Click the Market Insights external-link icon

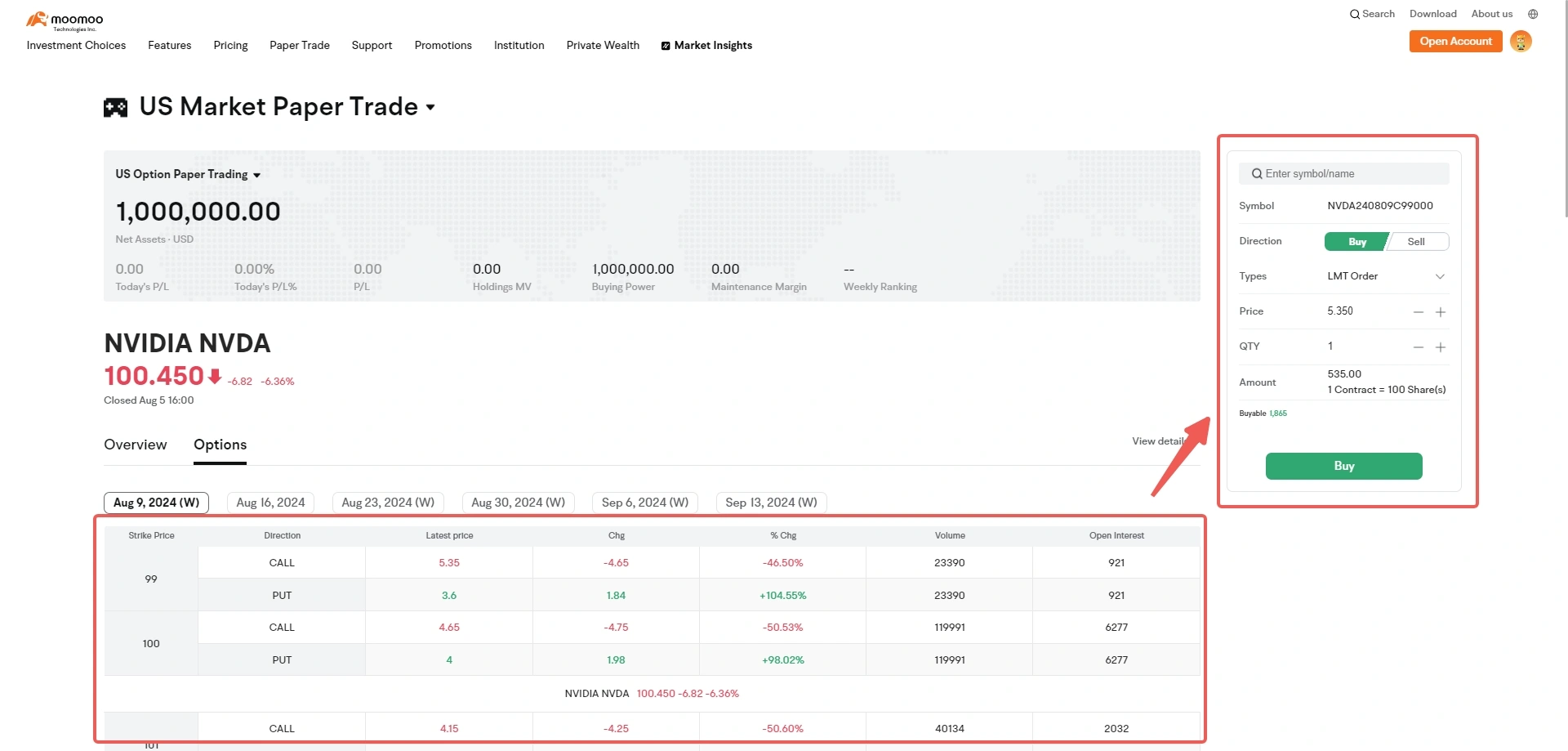pos(666,46)
